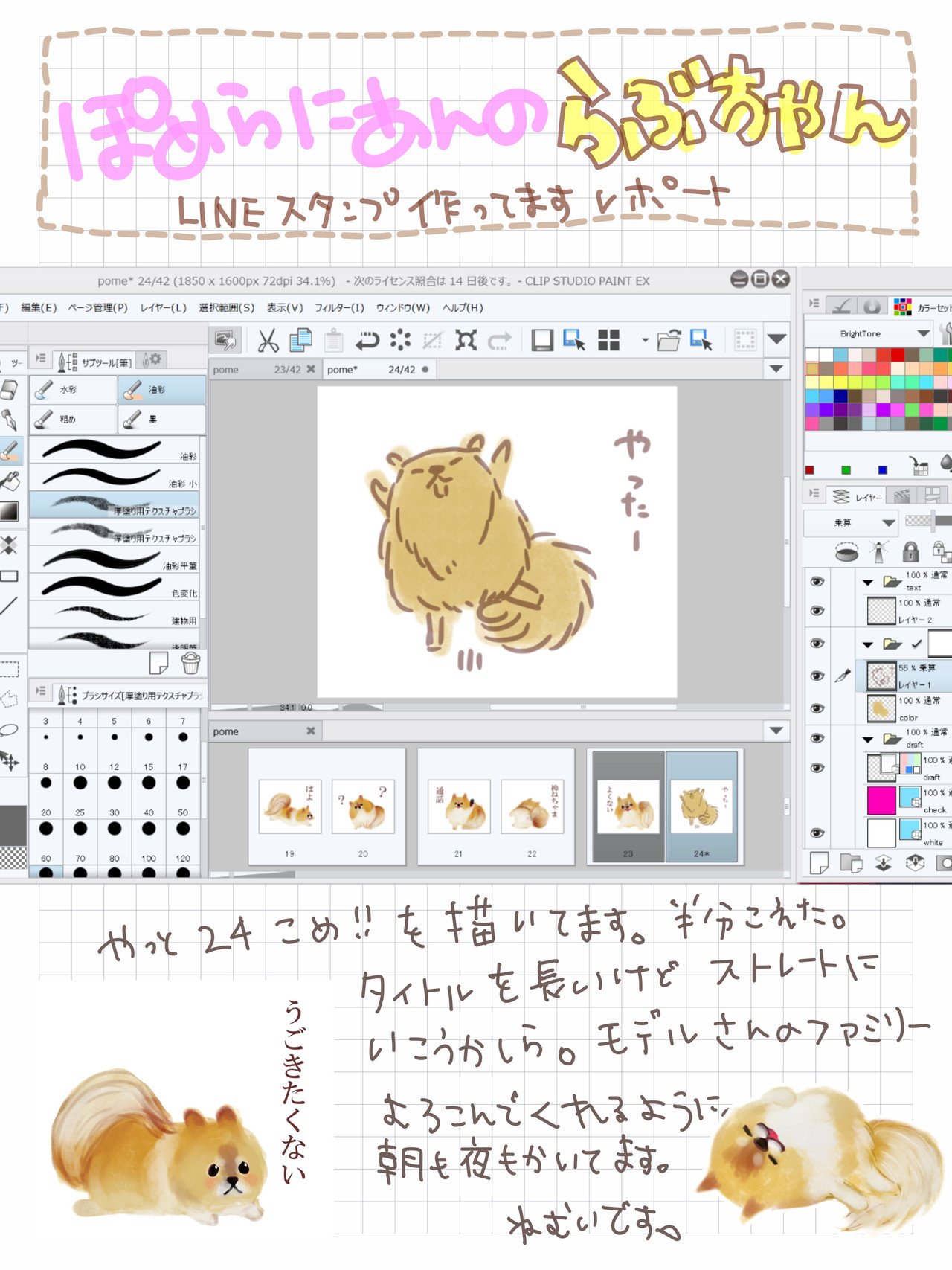Hide the text folder layer eye

click(817, 581)
